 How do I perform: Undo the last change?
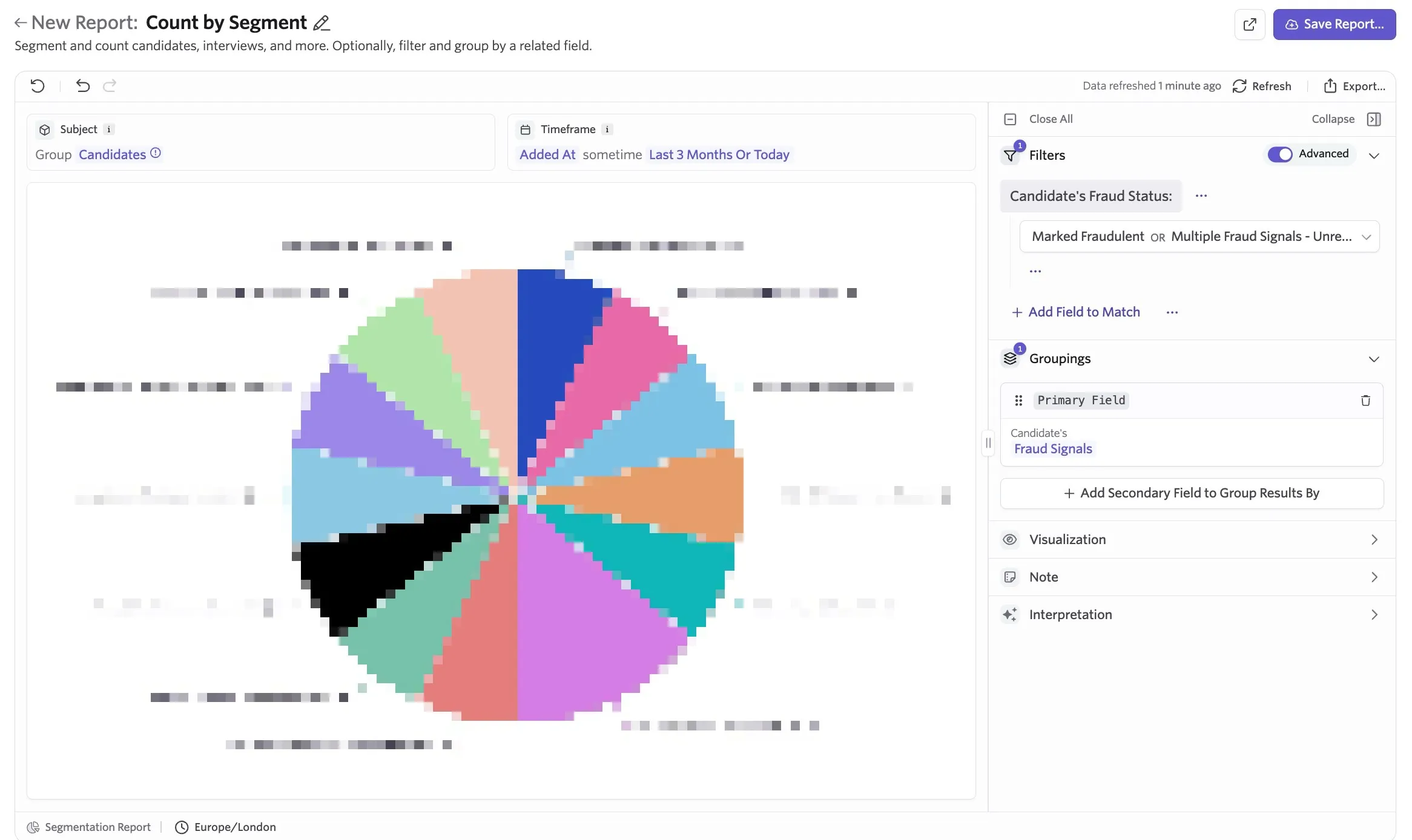[x=83, y=86]
